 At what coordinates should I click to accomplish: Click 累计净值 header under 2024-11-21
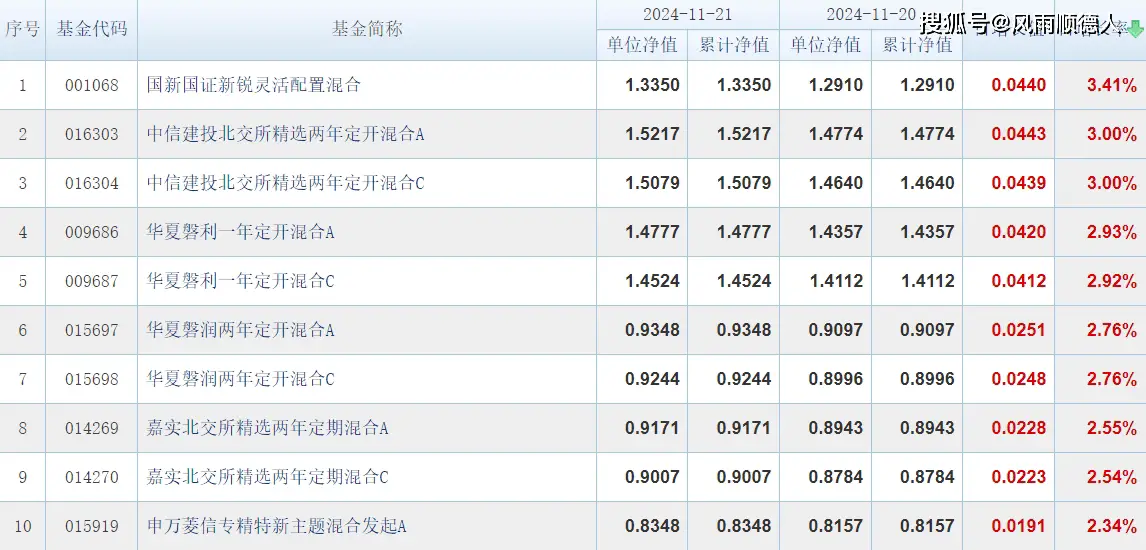(734, 45)
